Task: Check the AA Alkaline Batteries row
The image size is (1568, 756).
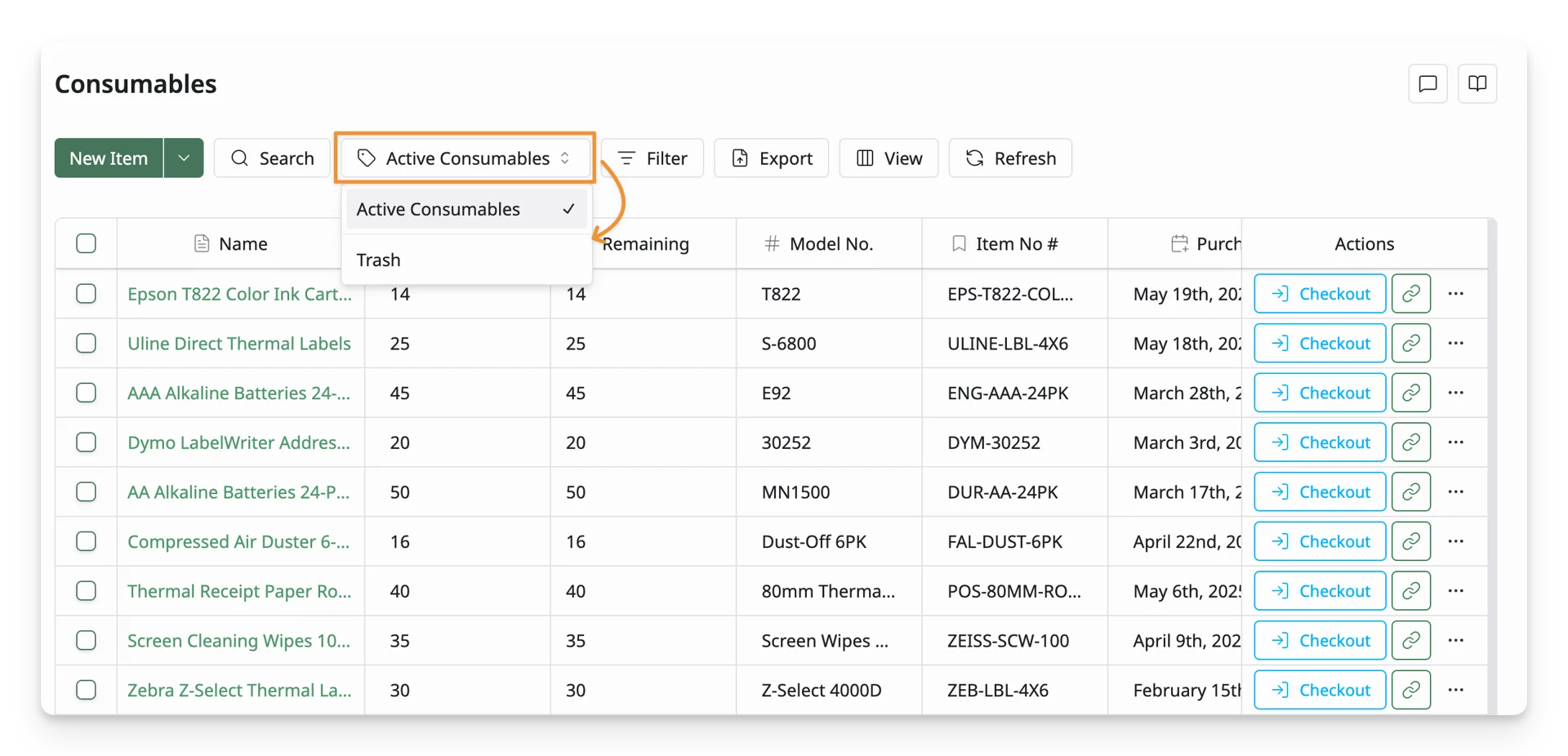Action: 86,491
